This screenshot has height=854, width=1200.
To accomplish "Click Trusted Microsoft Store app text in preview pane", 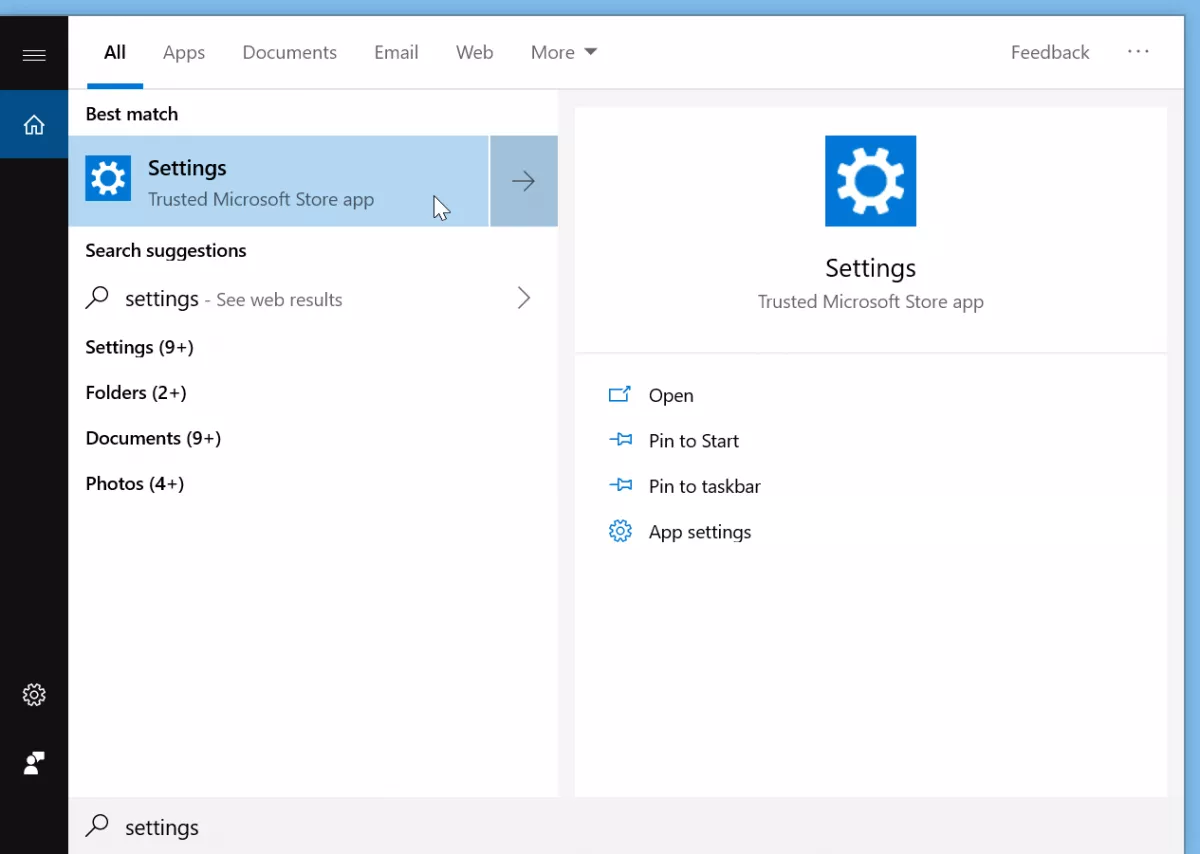I will click(870, 302).
